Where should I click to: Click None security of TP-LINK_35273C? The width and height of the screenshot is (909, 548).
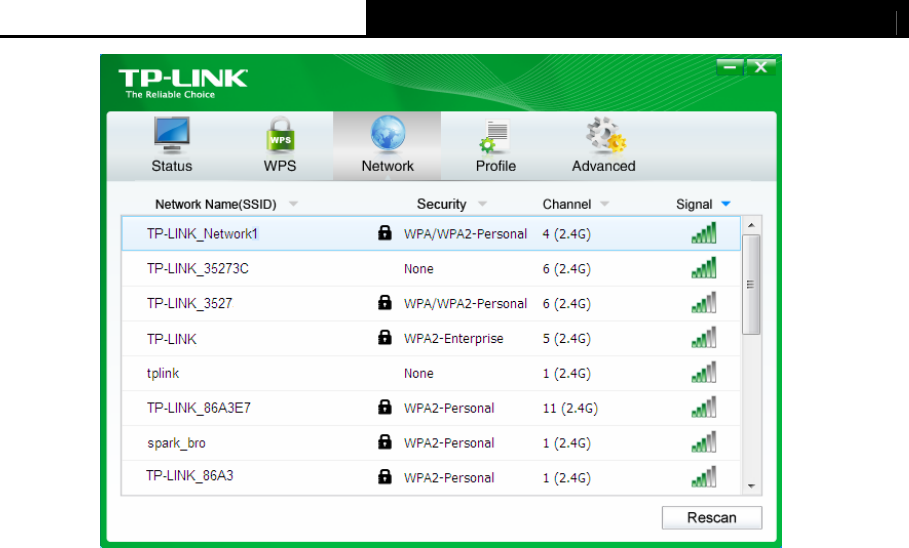tap(419, 269)
